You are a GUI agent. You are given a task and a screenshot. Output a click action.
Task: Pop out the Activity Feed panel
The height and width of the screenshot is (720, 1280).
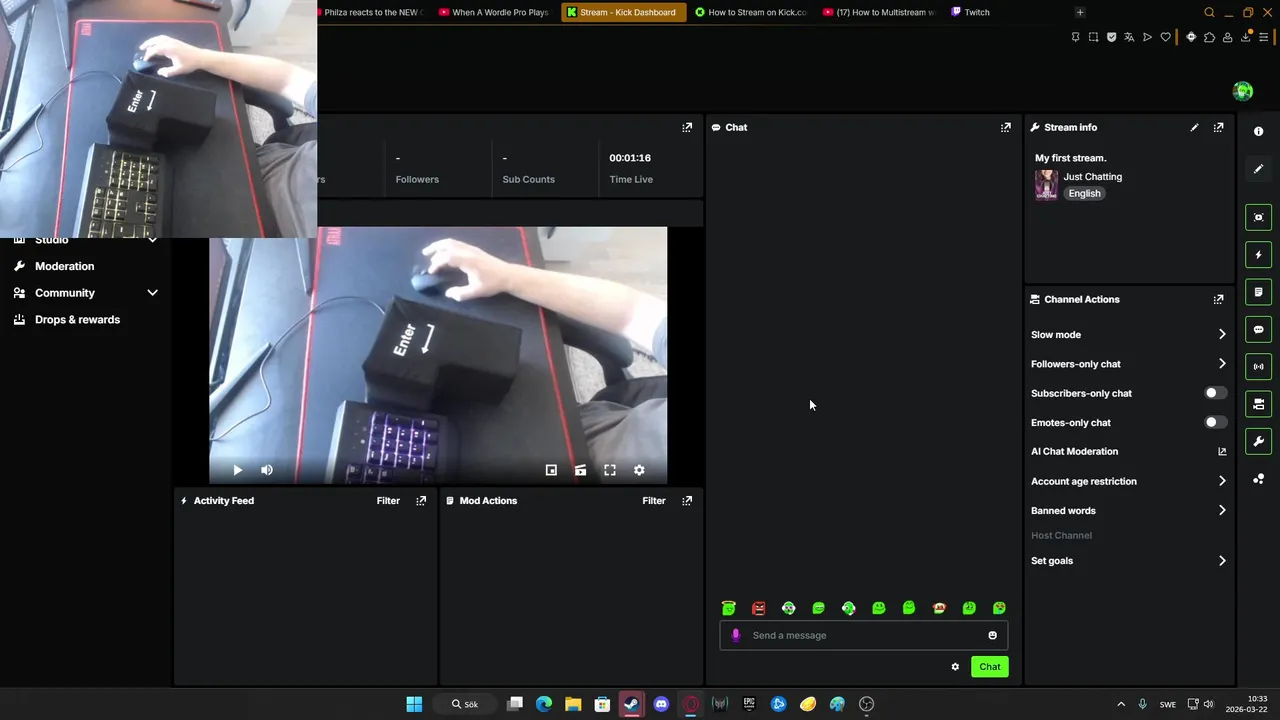421,500
